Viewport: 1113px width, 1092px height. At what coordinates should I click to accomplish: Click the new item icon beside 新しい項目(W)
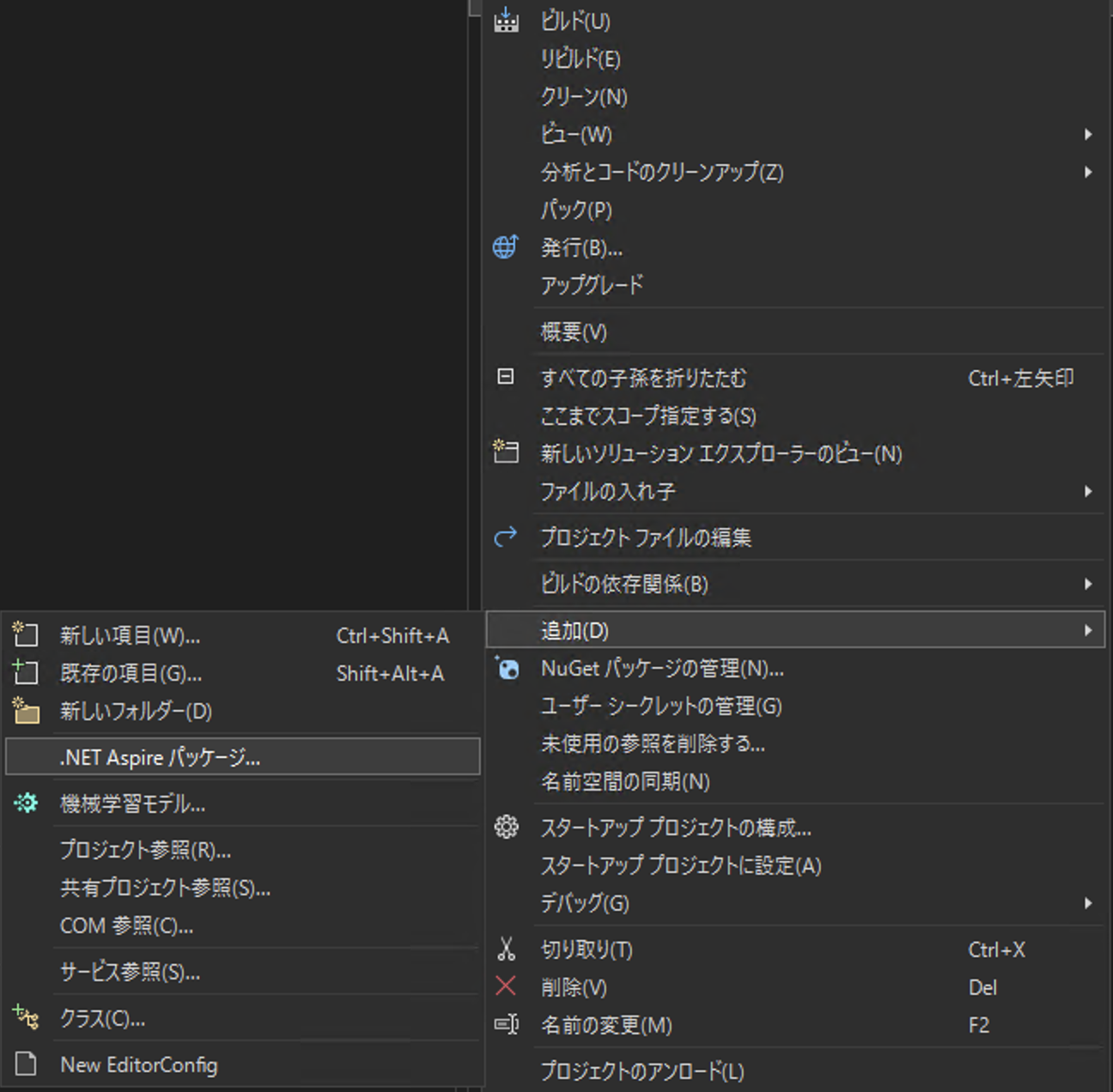(x=26, y=634)
